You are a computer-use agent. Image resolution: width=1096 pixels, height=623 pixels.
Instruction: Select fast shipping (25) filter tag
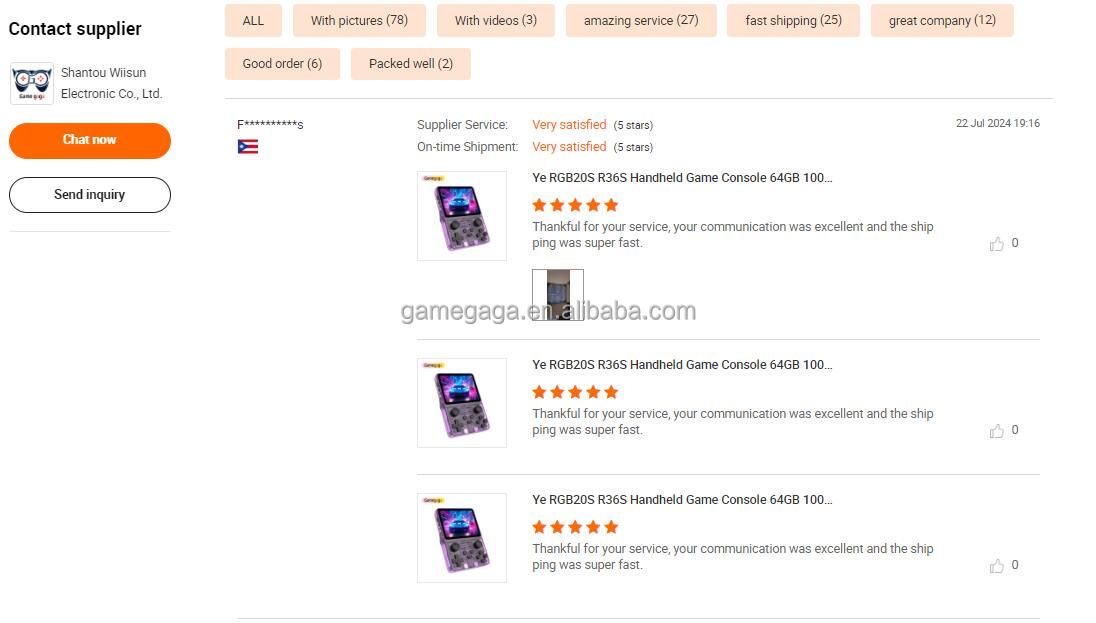click(x=793, y=20)
